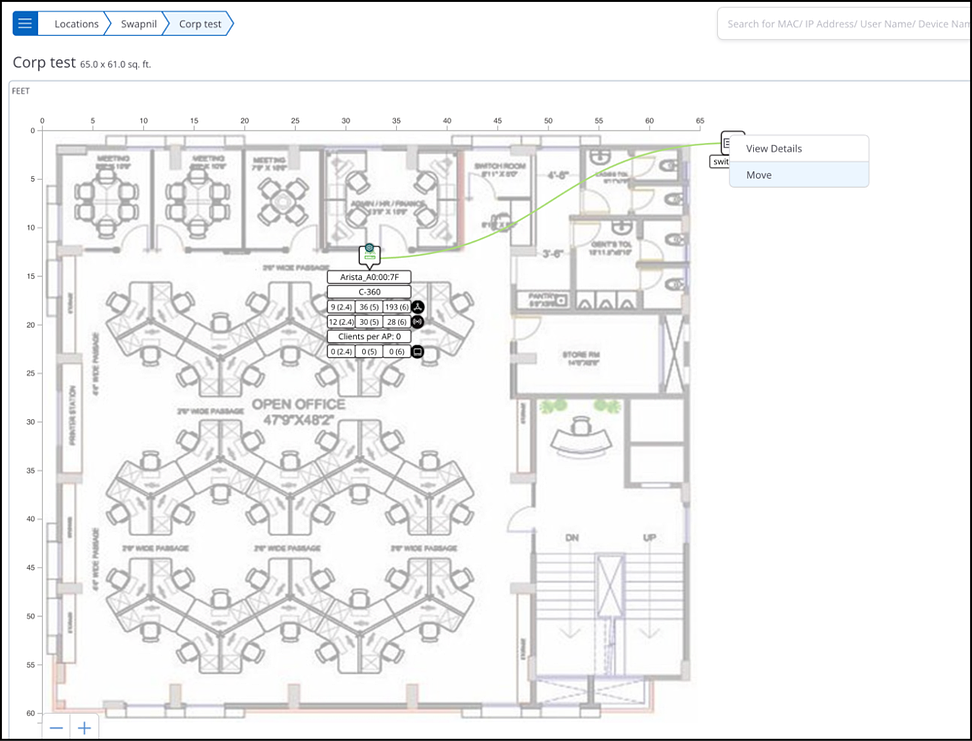Click the Arista_A0:00:7F device name label
972x741 pixels.
pyautogui.click(x=369, y=277)
